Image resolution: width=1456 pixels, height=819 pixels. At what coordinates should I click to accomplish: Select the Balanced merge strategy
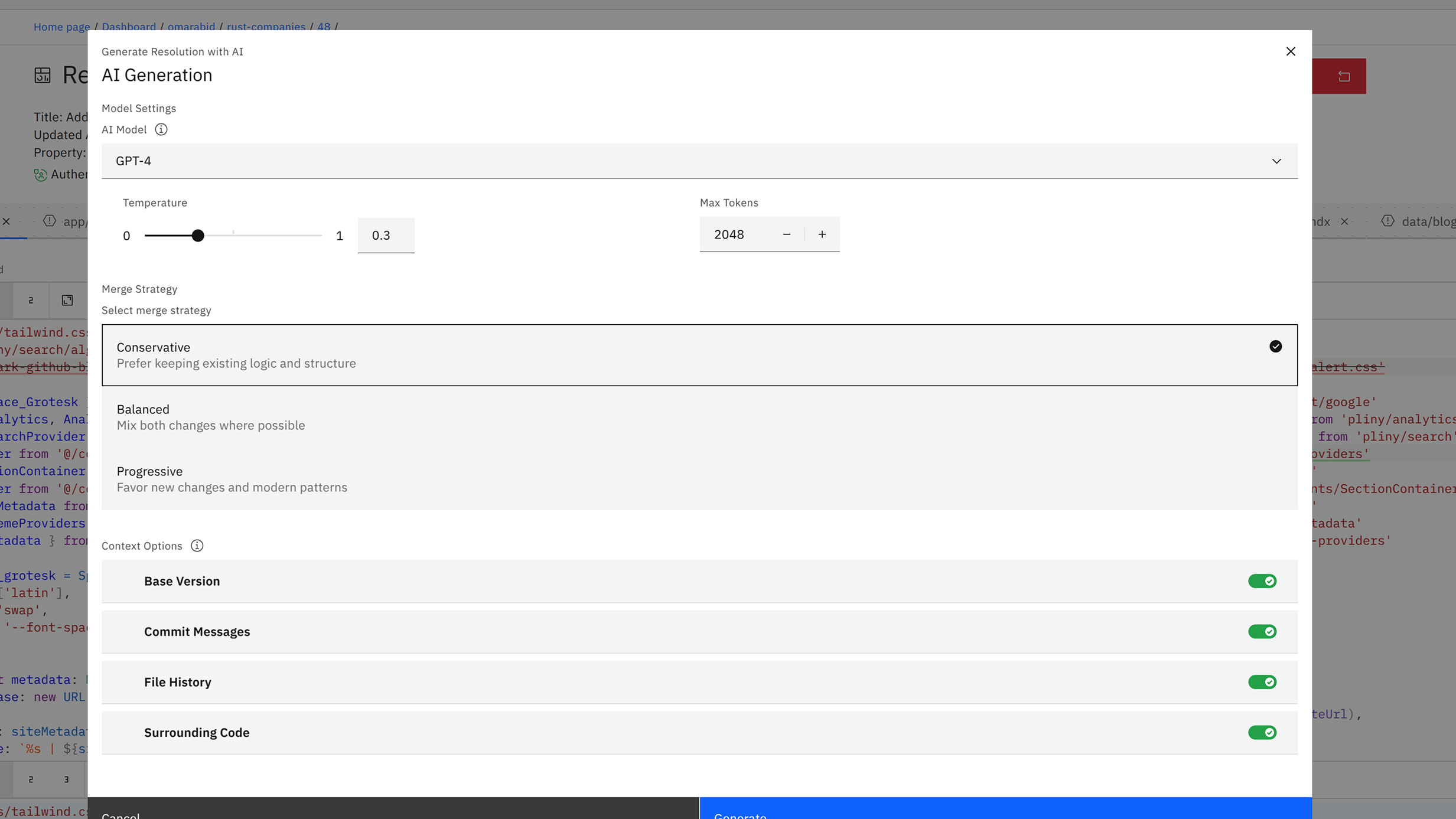coord(699,417)
